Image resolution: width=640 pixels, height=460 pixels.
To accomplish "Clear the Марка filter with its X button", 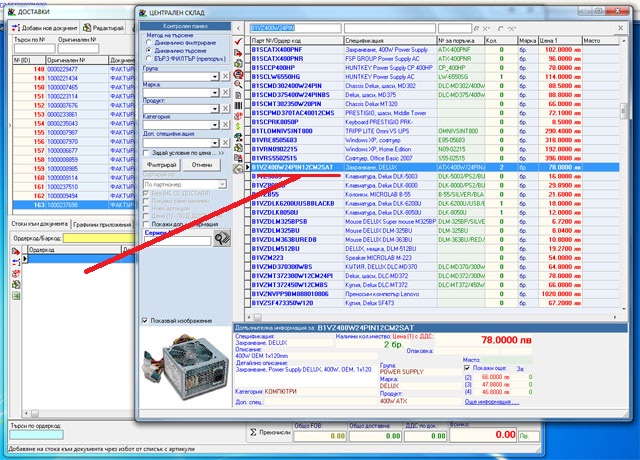I will coord(225,93).
